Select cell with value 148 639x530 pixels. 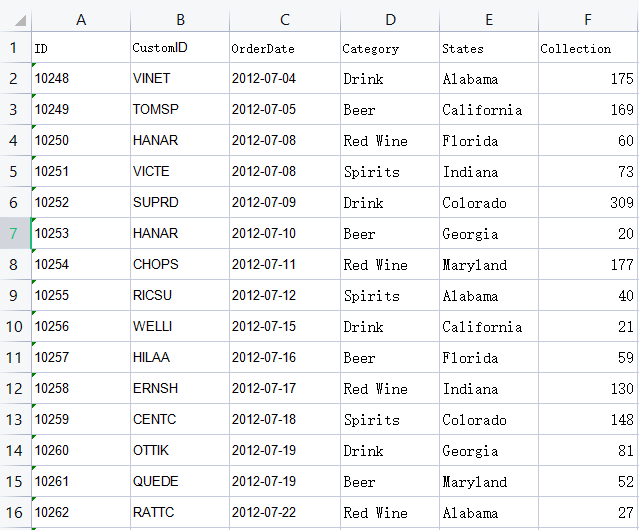(x=588, y=419)
